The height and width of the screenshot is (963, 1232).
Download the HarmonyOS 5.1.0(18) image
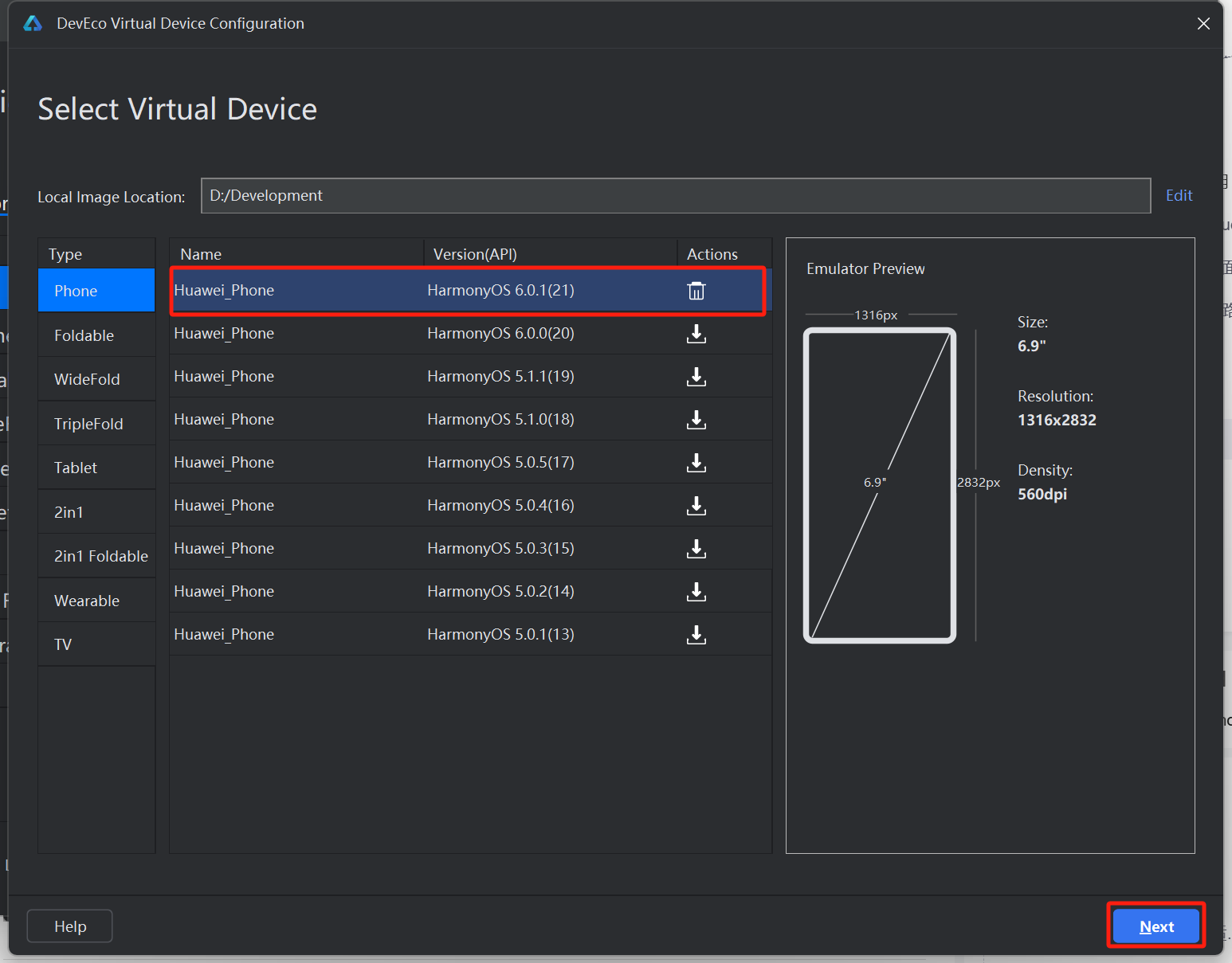point(696,420)
